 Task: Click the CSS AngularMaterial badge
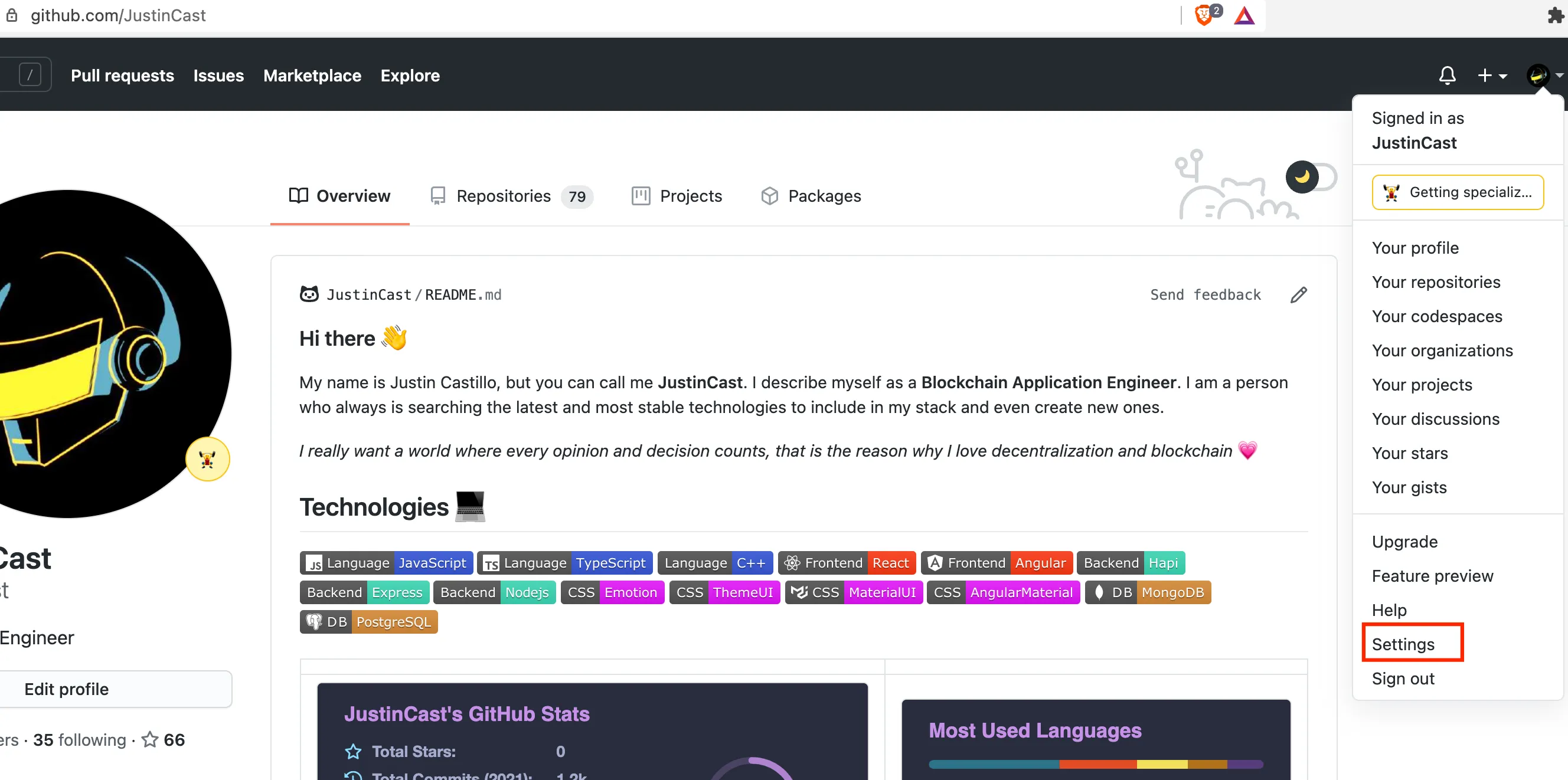pos(1002,592)
